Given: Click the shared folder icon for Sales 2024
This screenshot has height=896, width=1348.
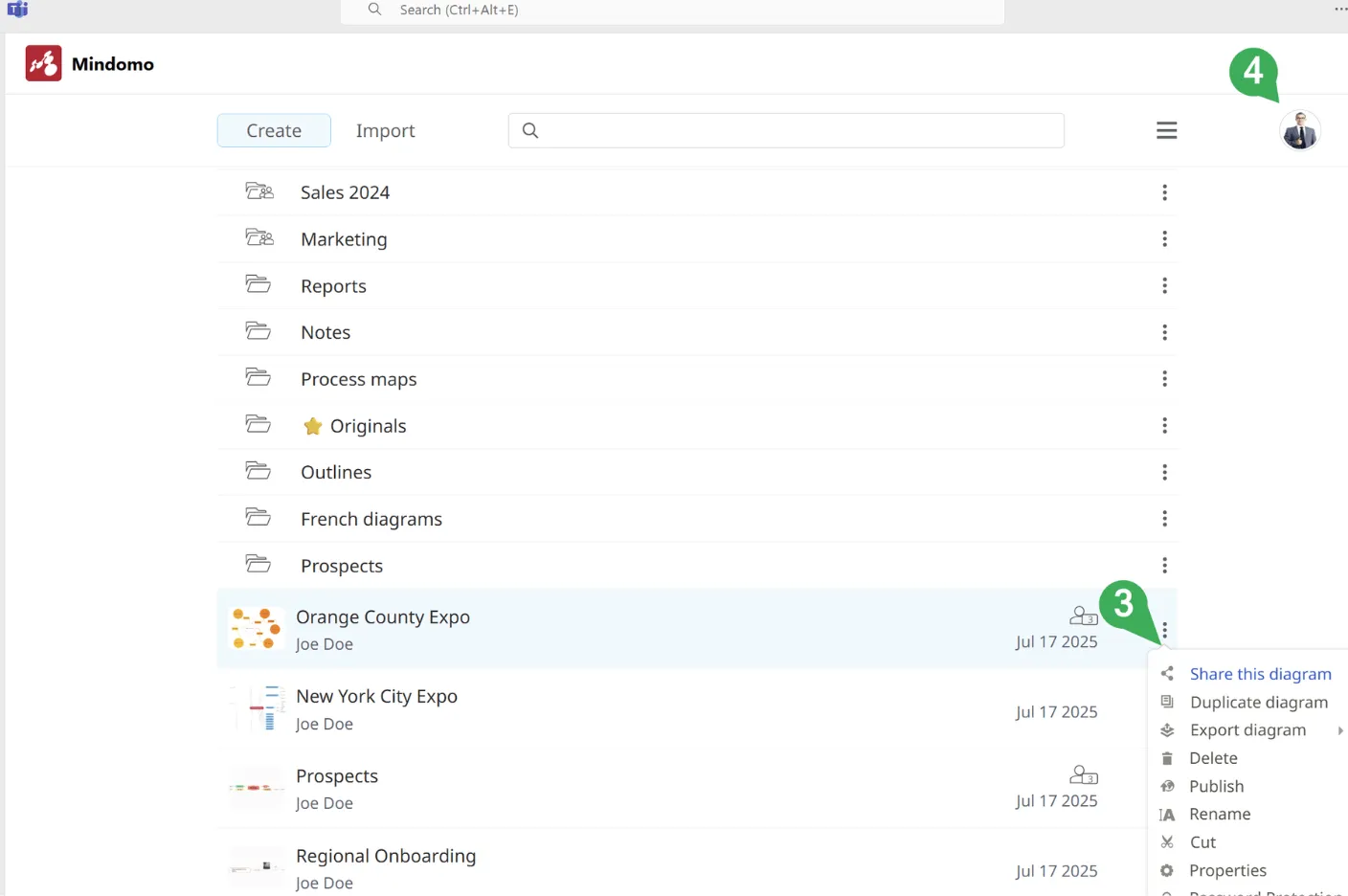Looking at the screenshot, I should tap(258, 191).
